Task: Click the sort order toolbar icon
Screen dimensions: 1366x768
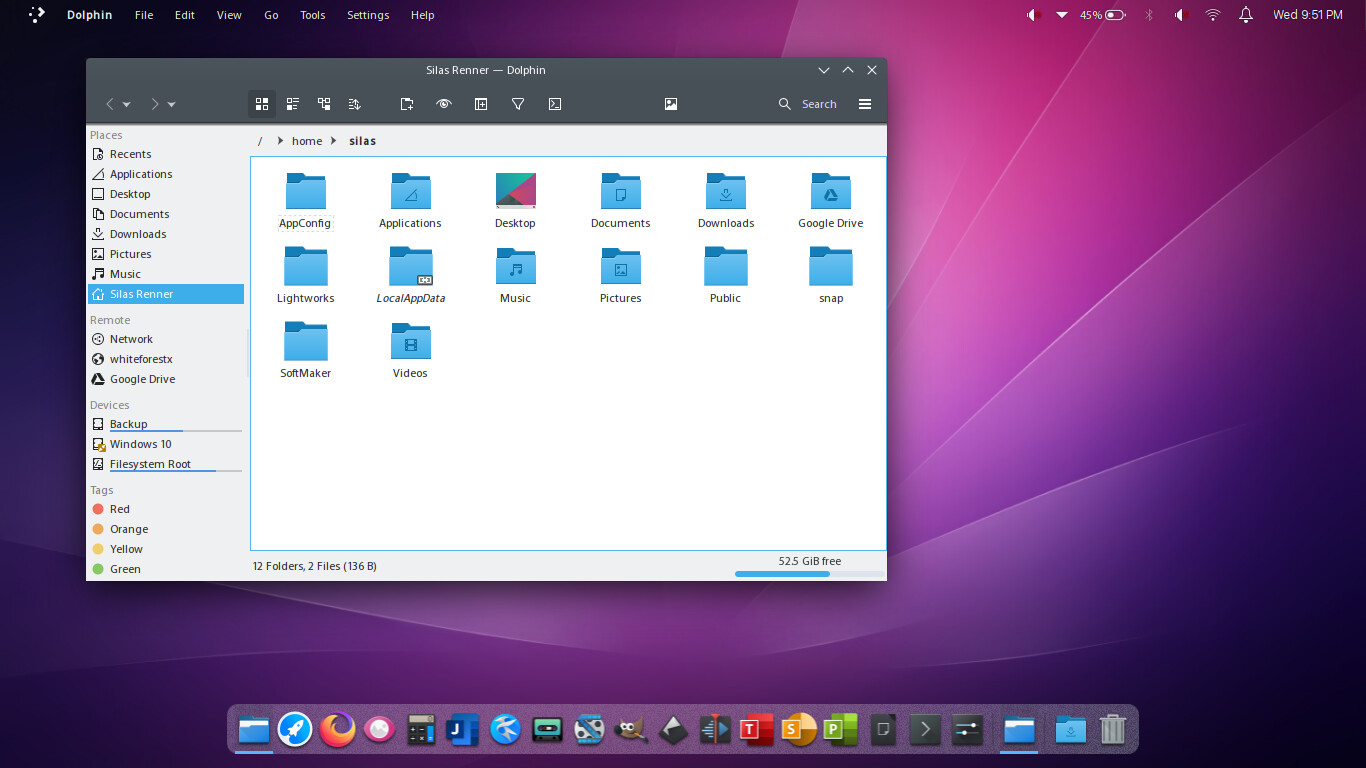Action: [354, 104]
